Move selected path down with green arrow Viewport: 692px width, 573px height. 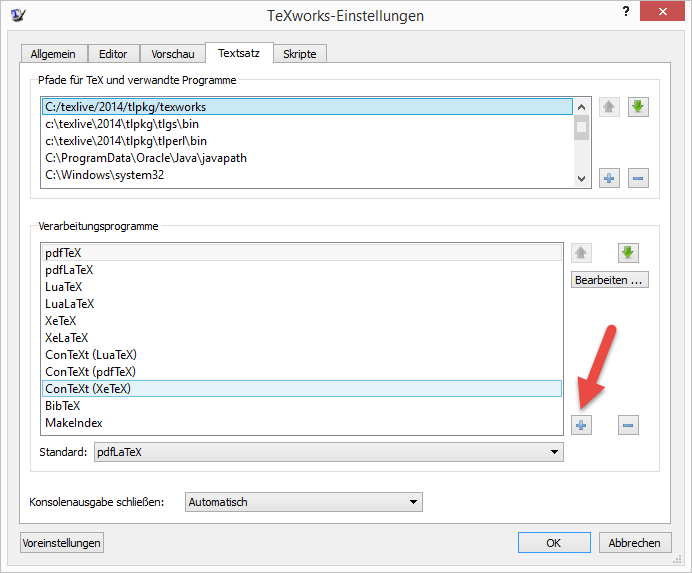pos(638,107)
